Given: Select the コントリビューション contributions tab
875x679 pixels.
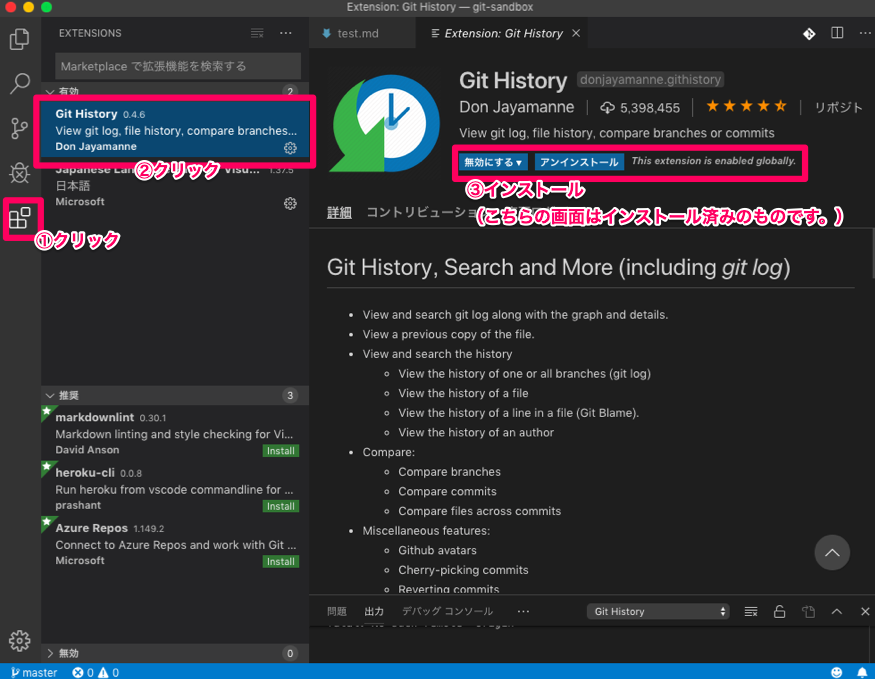Looking at the screenshot, I should click(x=421, y=213).
